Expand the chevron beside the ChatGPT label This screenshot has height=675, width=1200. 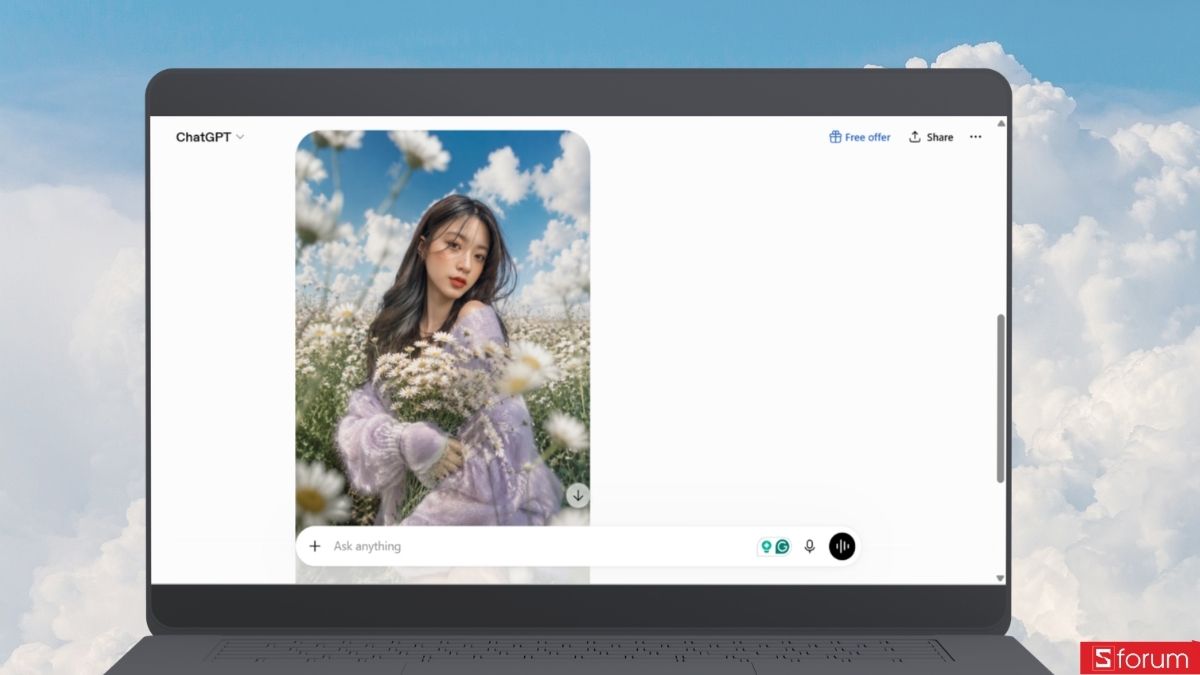[240, 137]
